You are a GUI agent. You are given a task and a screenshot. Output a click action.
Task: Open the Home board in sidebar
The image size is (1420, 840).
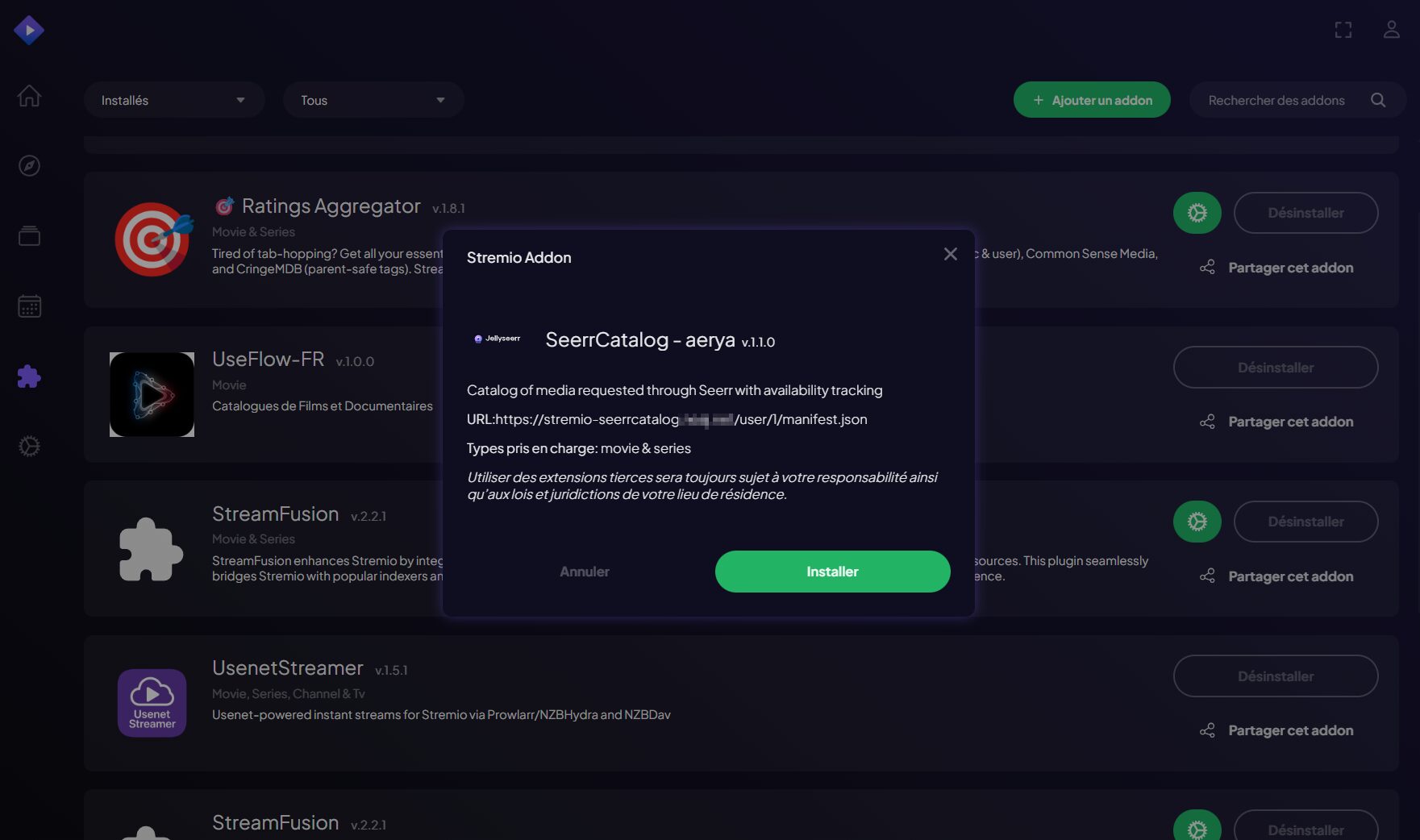click(x=29, y=96)
